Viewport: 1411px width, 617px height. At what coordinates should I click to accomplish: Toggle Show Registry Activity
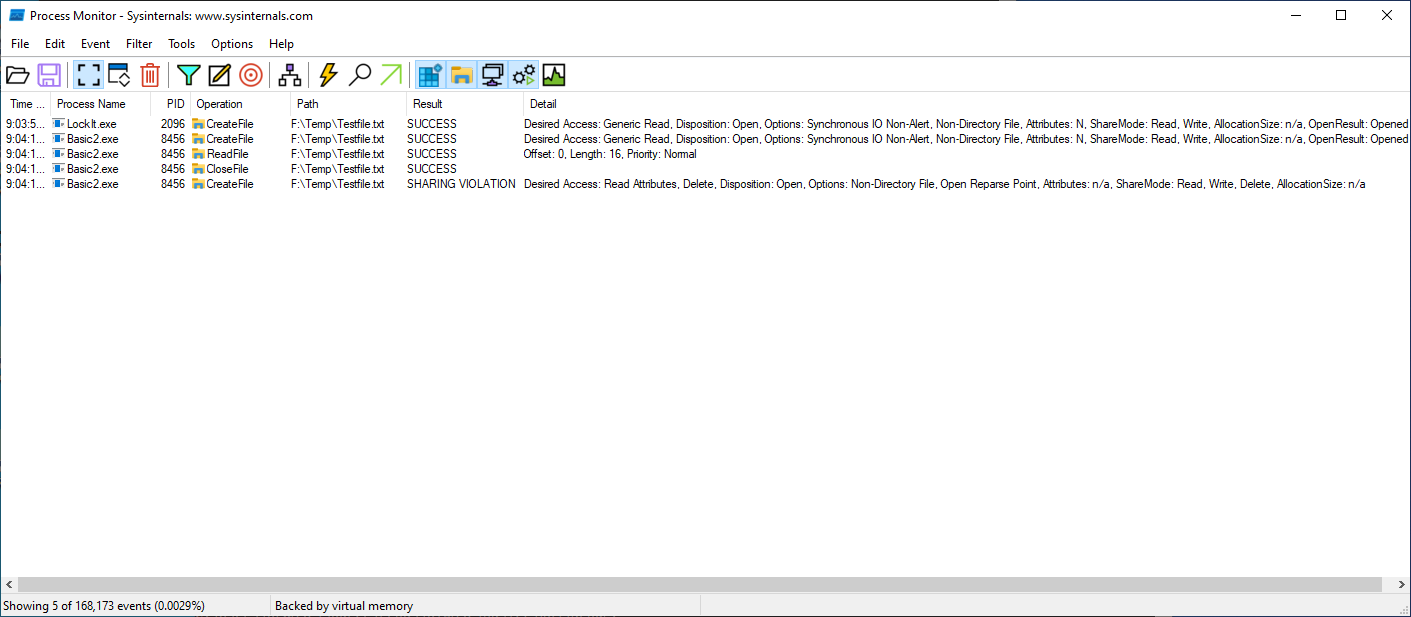coord(430,75)
